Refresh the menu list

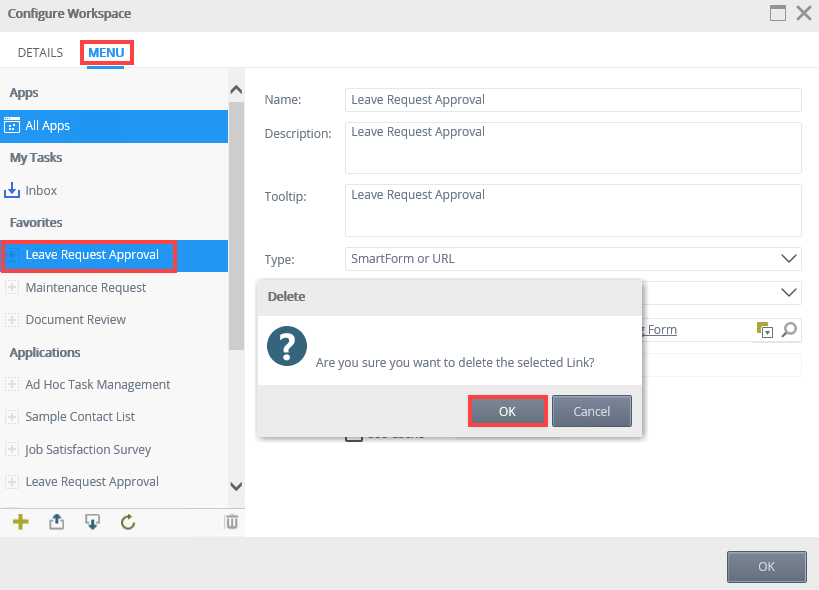click(x=128, y=522)
